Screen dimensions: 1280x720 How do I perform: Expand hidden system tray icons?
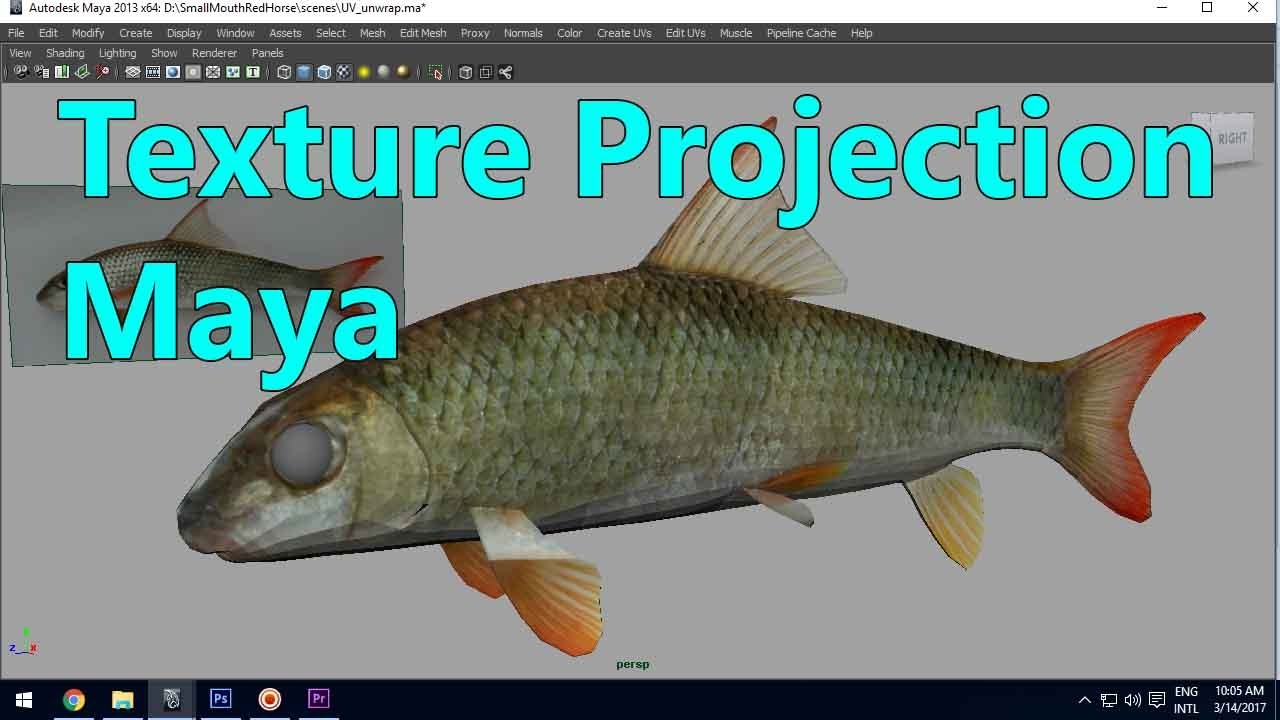(1084, 700)
